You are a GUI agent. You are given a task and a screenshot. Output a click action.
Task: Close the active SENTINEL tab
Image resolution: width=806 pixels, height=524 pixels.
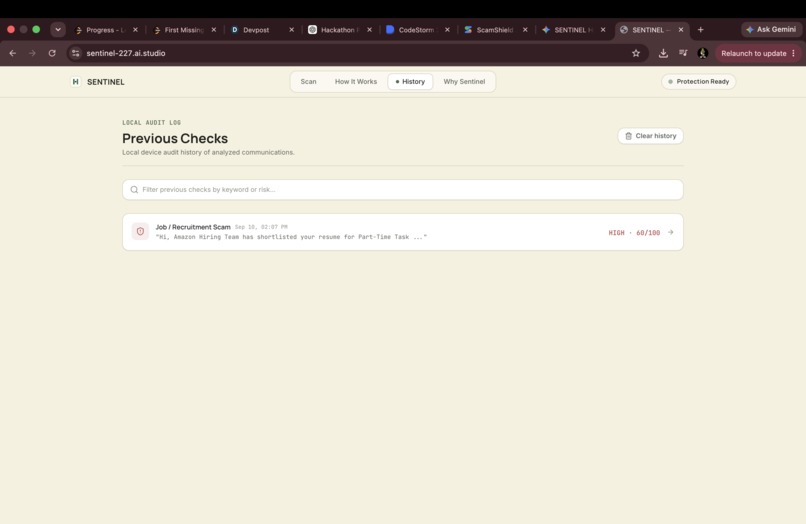(x=681, y=30)
